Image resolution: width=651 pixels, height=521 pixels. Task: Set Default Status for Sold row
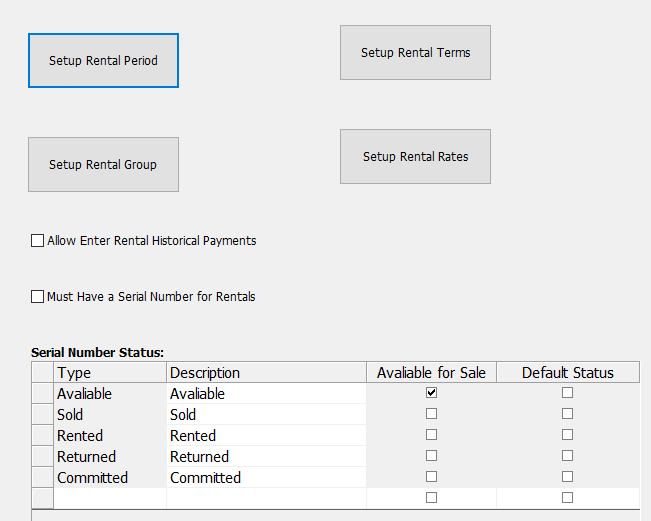[x=568, y=414]
